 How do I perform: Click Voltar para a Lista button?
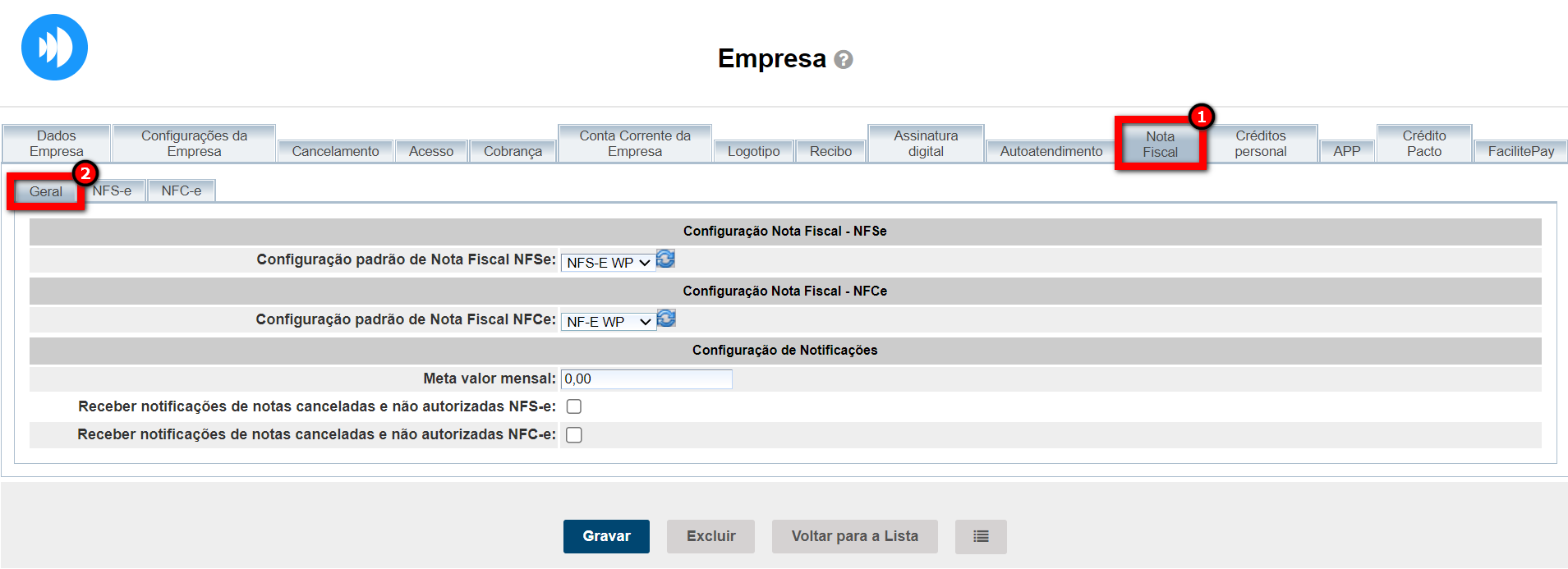click(x=854, y=536)
